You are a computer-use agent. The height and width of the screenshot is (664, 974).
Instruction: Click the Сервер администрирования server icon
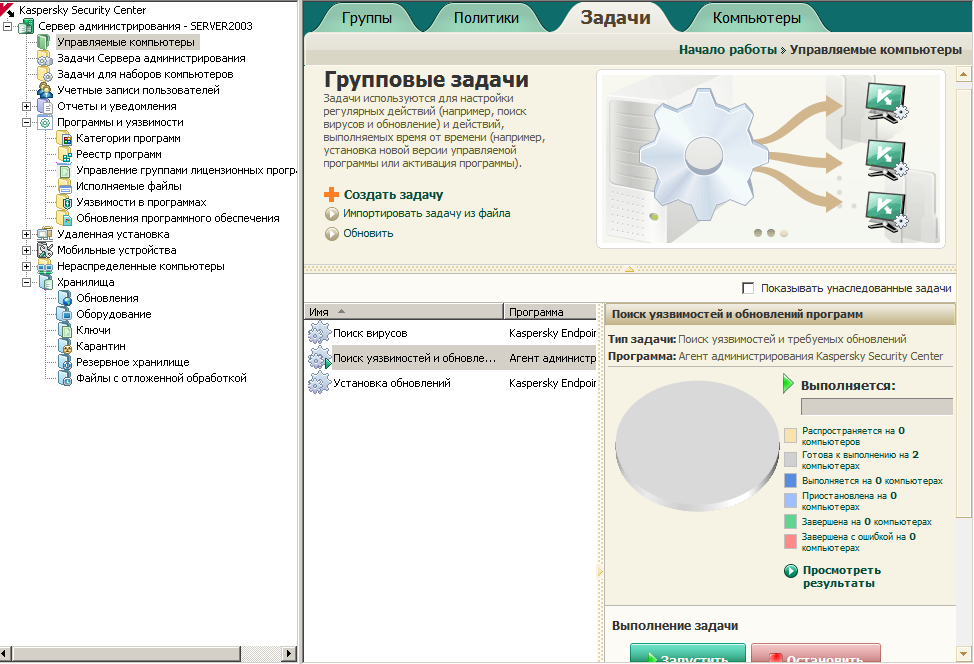(x=27, y=26)
